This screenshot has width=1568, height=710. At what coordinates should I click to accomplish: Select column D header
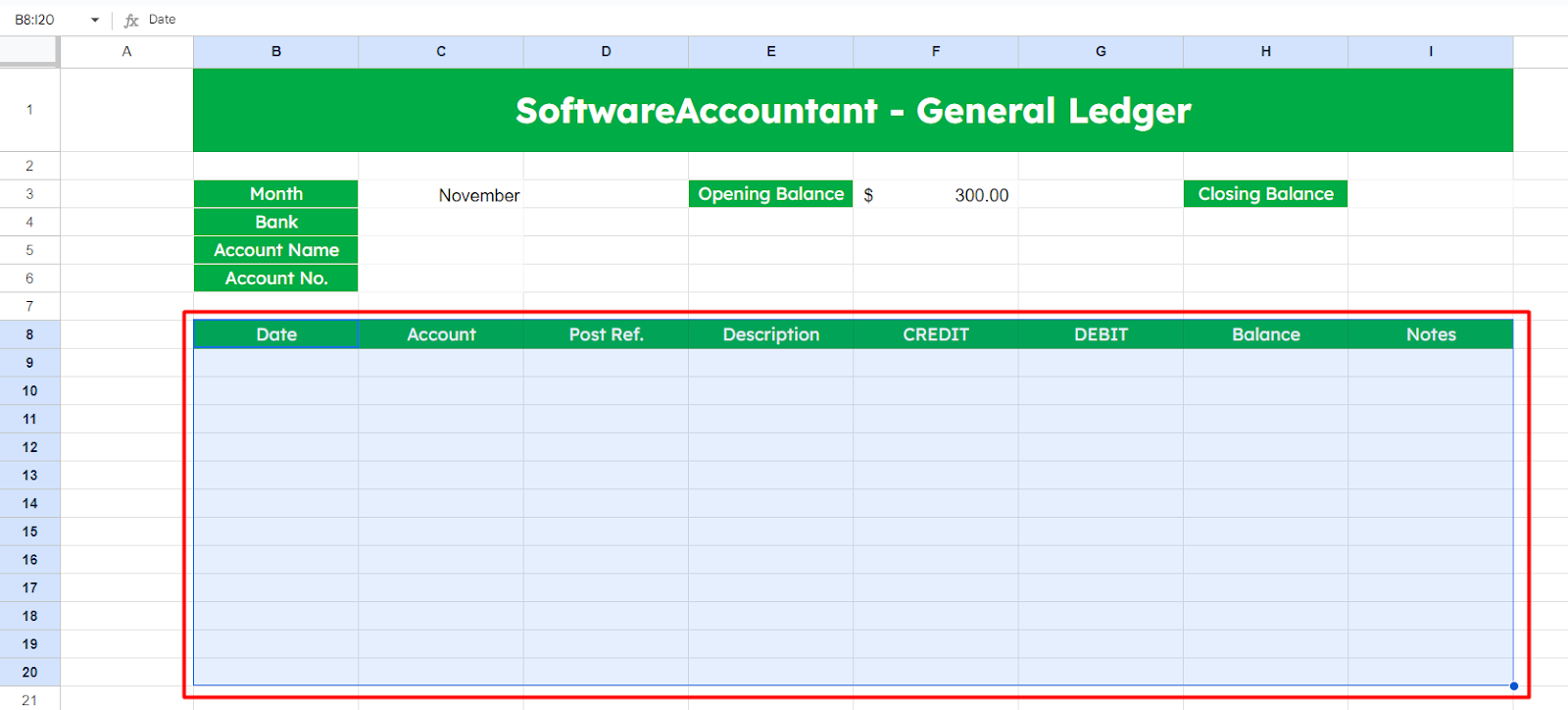606,52
